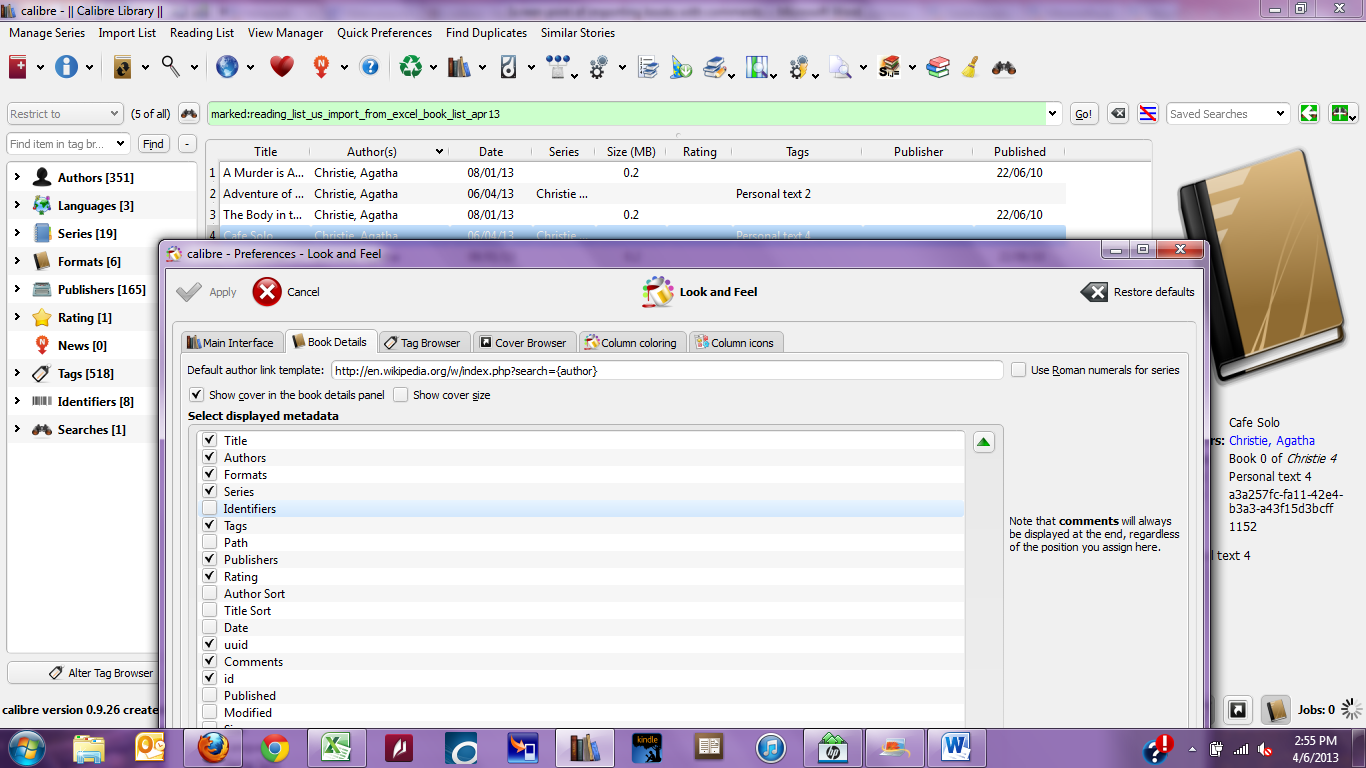This screenshot has width=1366, height=768.
Task: Enable the Identifiers metadata checkbox
Action: 209,508
